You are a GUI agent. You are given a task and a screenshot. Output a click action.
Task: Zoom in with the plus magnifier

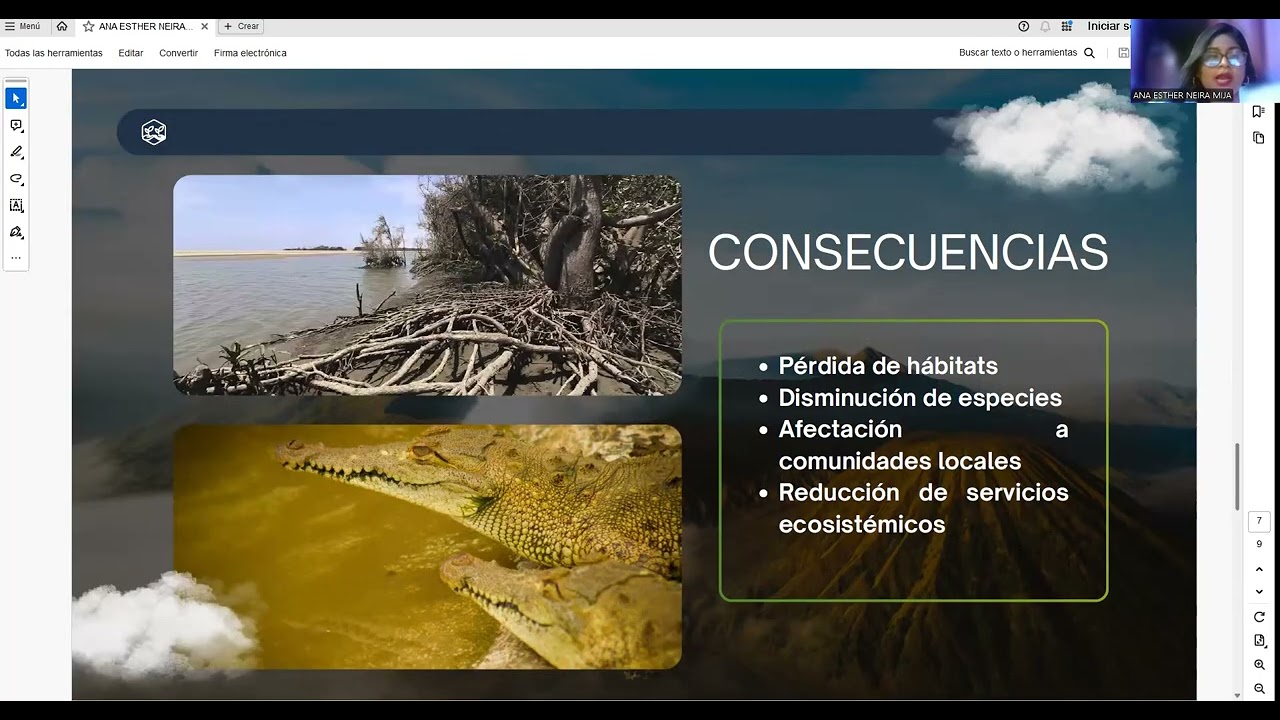click(x=1259, y=665)
